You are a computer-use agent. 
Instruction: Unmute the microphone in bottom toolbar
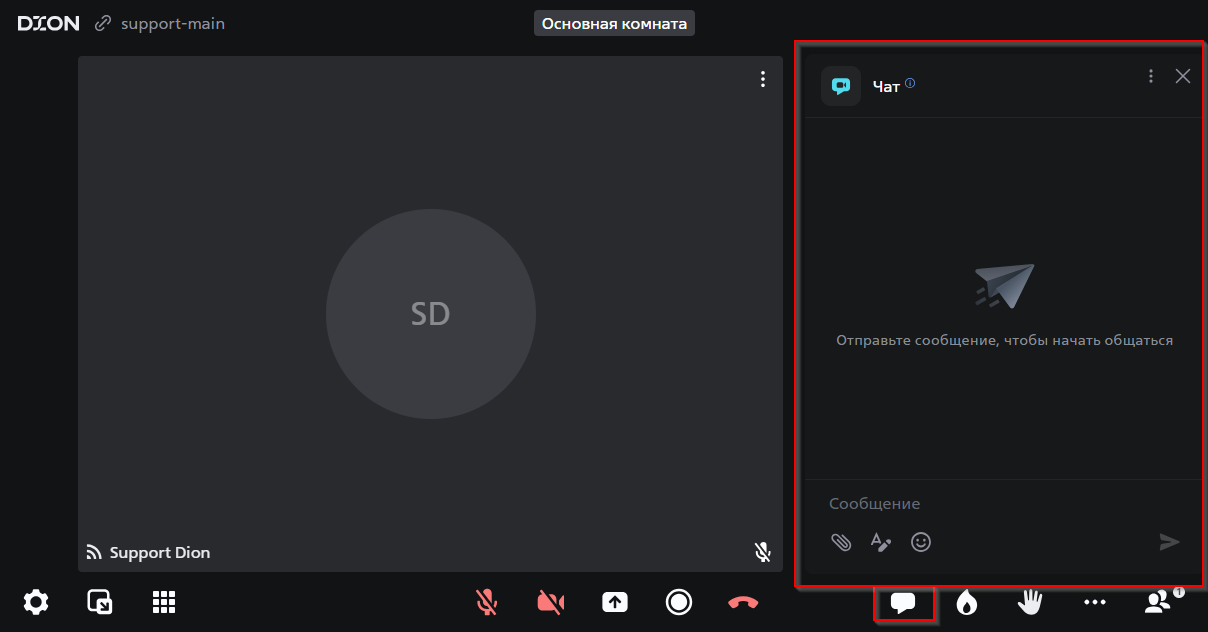coord(486,602)
